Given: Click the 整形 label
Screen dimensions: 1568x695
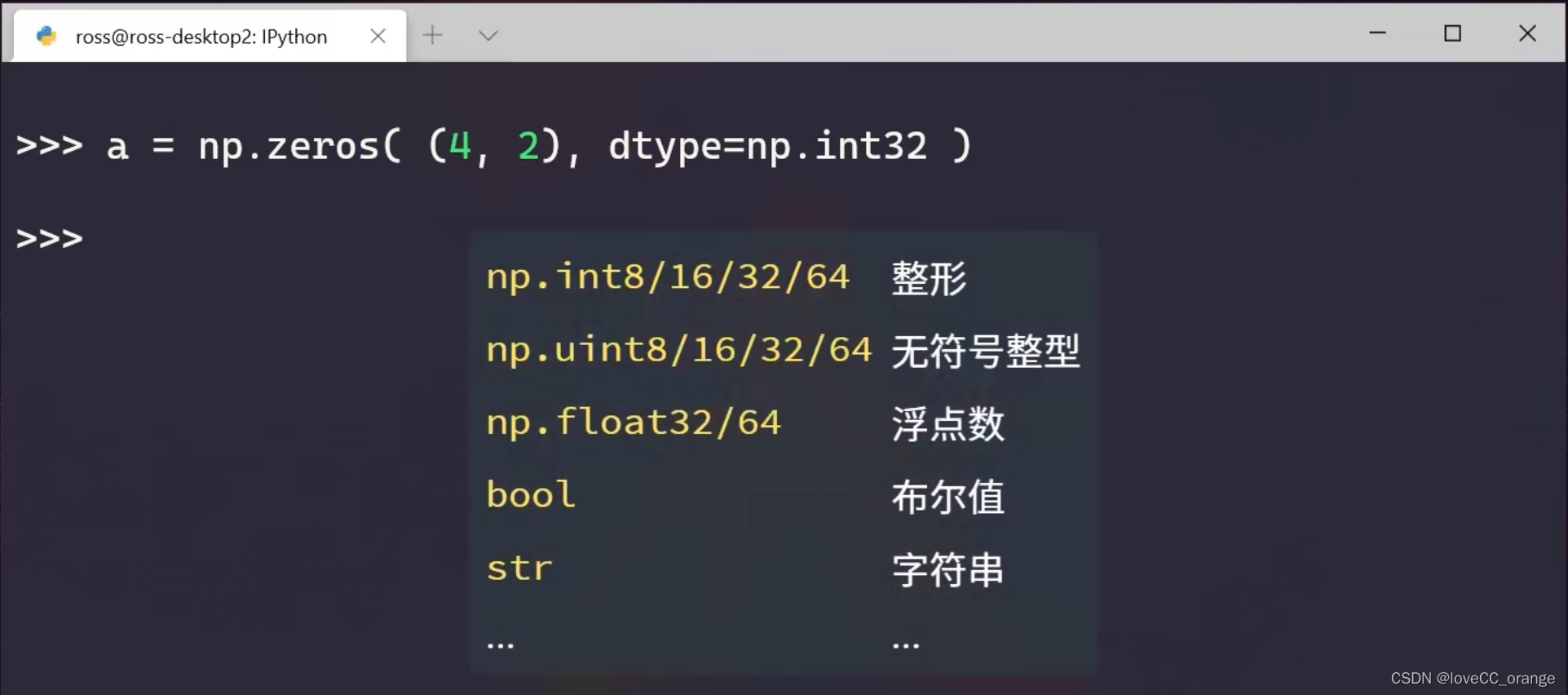Looking at the screenshot, I should click(929, 278).
